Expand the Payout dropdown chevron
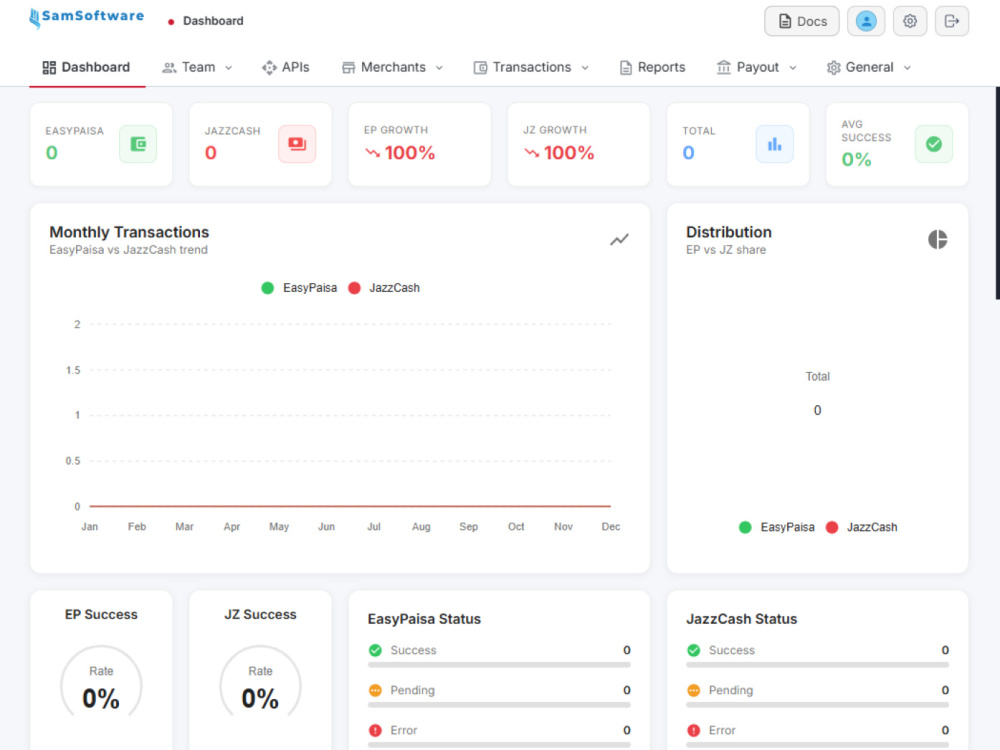This screenshot has height=750, width=1000. point(793,68)
